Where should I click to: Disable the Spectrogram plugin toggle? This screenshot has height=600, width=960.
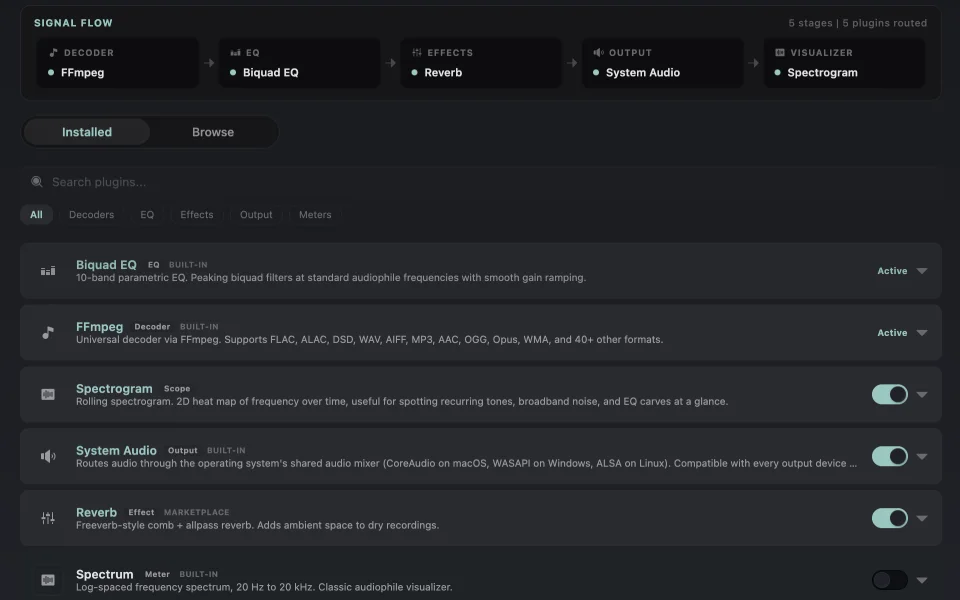[x=890, y=394]
